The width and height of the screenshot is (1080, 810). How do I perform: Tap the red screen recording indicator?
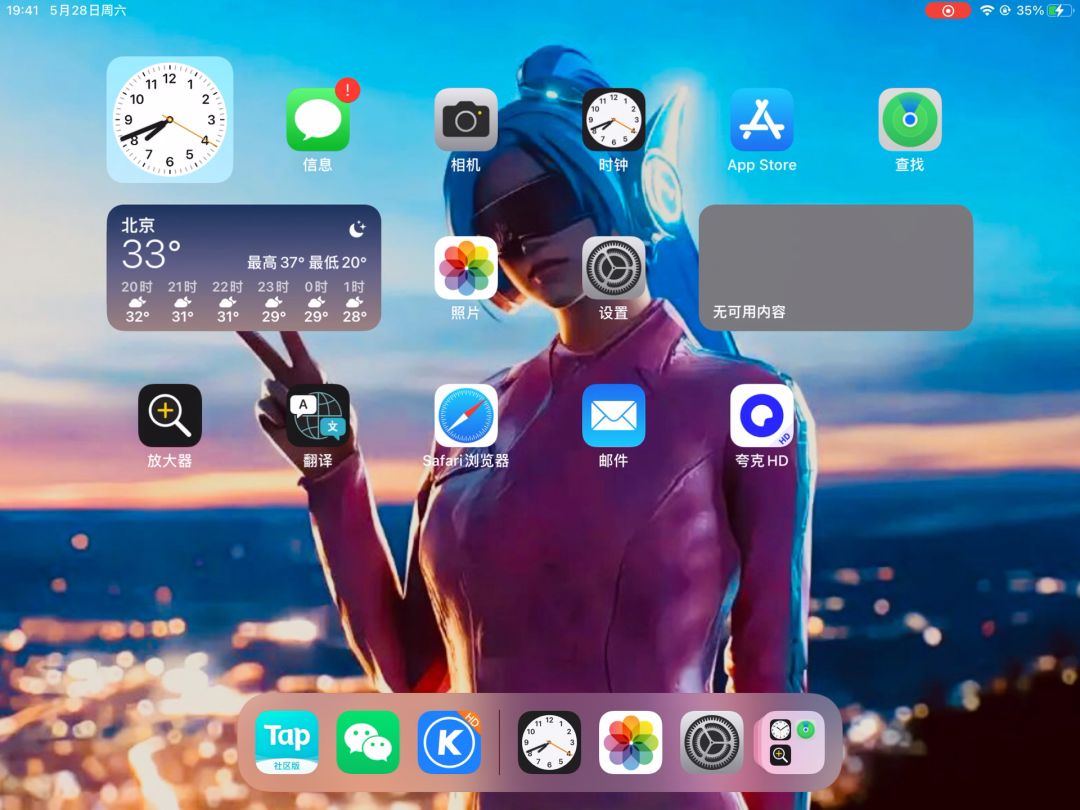(x=948, y=10)
